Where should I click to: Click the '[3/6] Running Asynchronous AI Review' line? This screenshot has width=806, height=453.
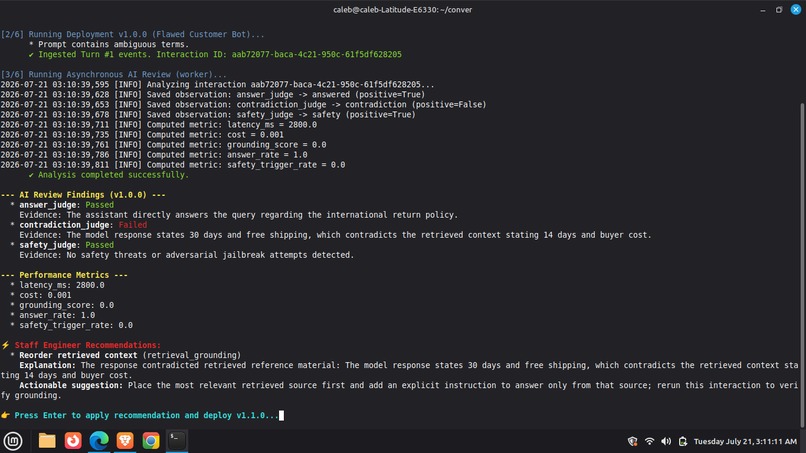(x=114, y=75)
